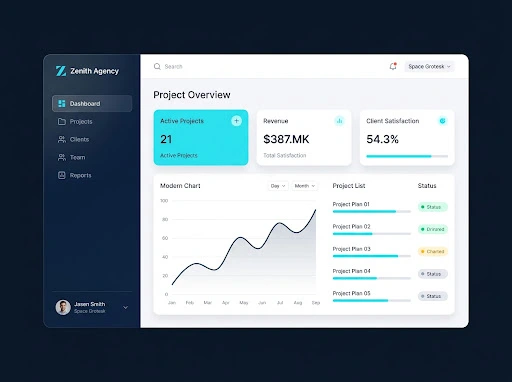The width and height of the screenshot is (512, 382).
Task: Open the Active Projects card
Action: 201,137
